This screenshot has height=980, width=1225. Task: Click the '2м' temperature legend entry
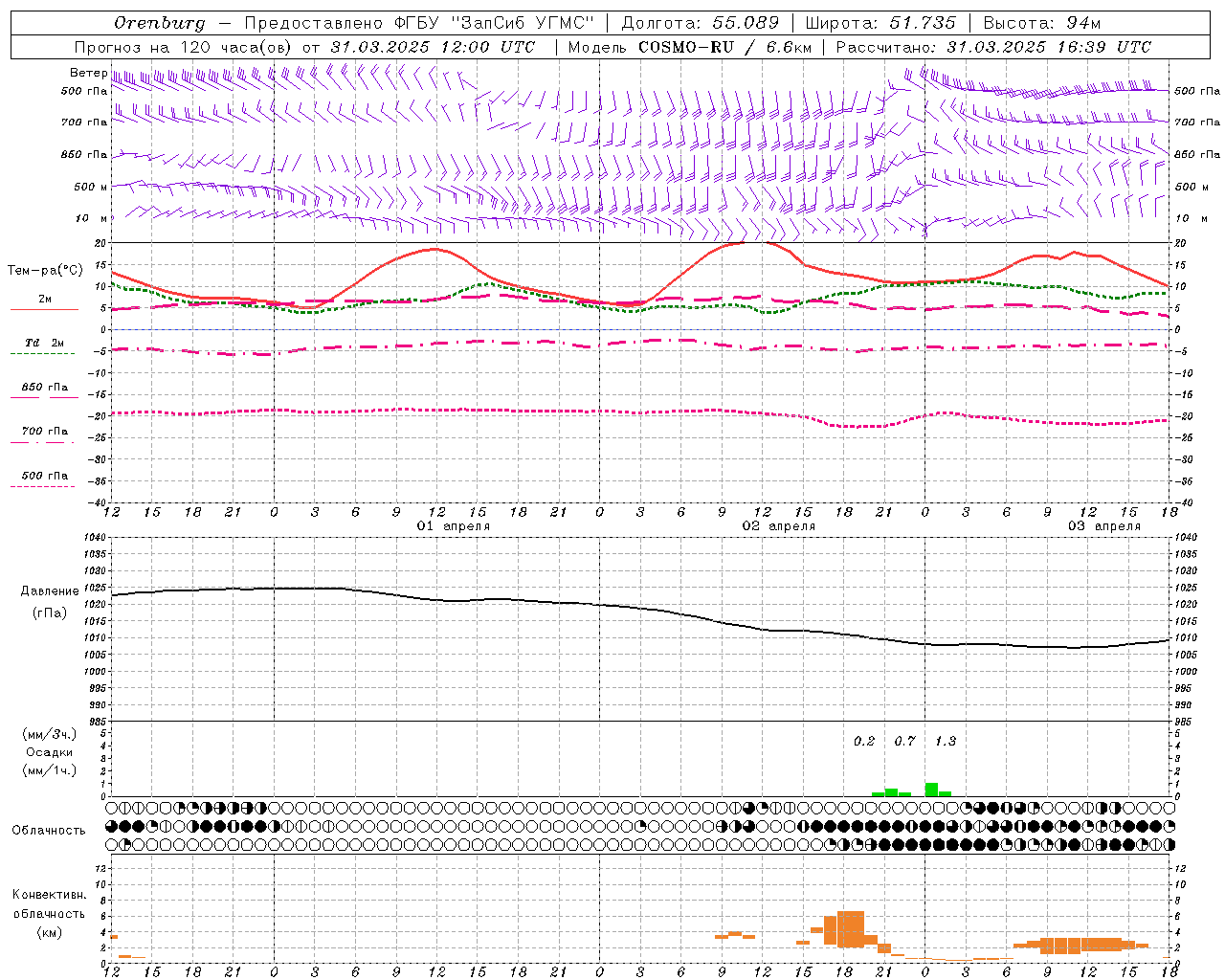tap(45, 300)
